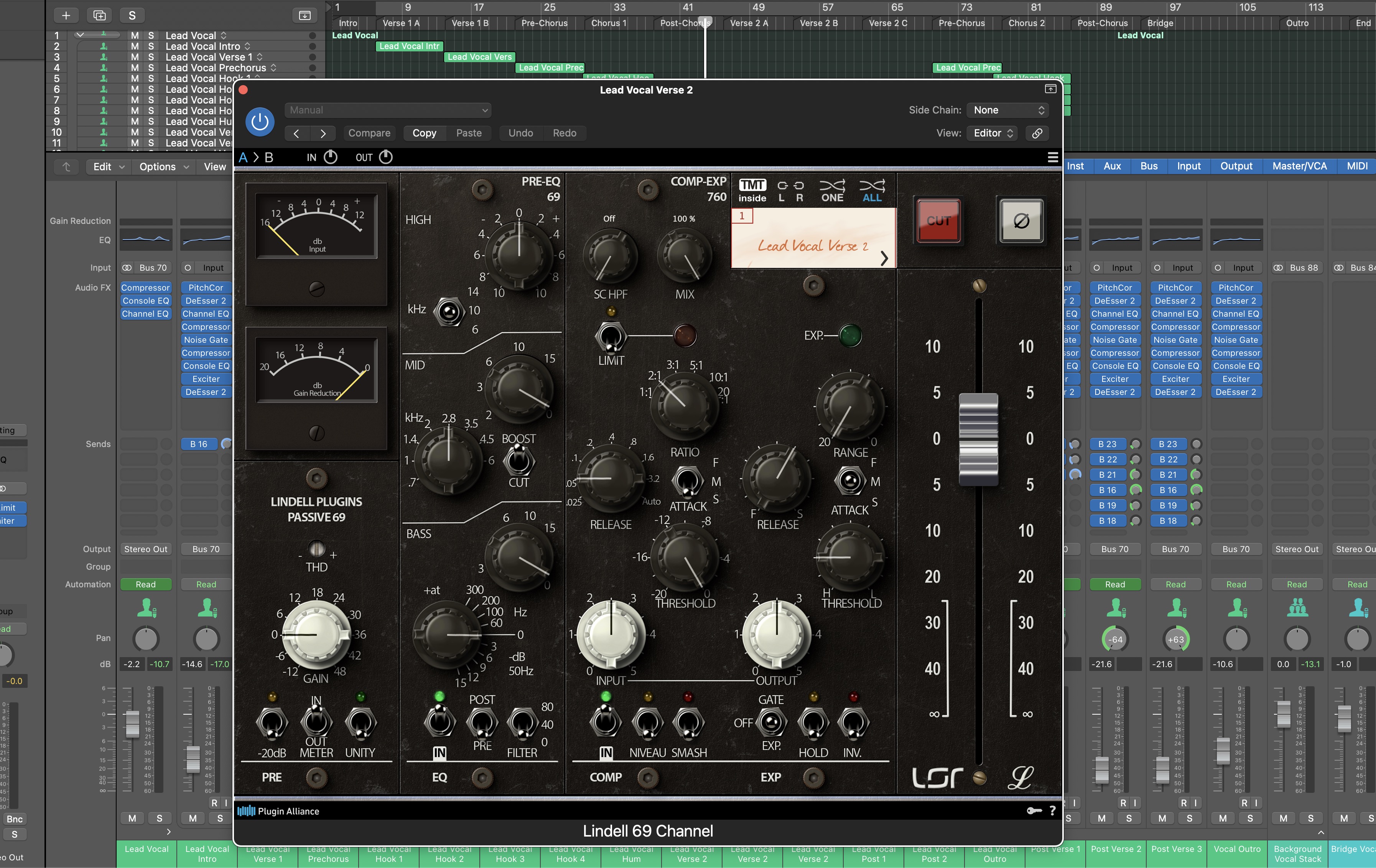Switch to the Master/VCA mixer tab
Viewport: 1376px width, 868px height.
click(1299, 166)
